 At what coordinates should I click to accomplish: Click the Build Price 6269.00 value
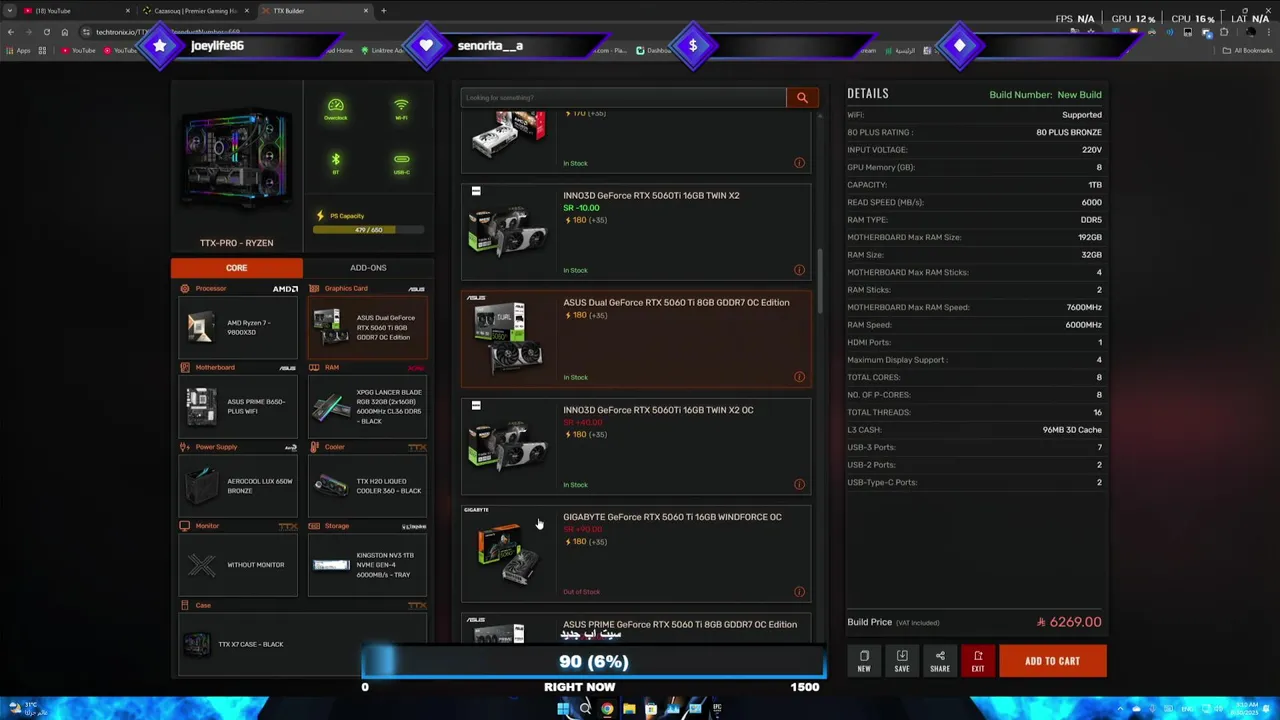pos(1069,622)
